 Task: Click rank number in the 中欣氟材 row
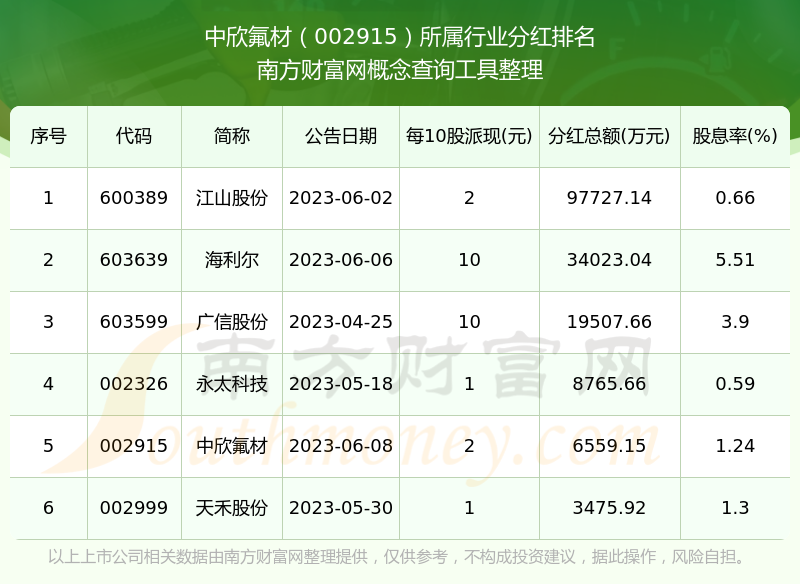[x=48, y=446]
